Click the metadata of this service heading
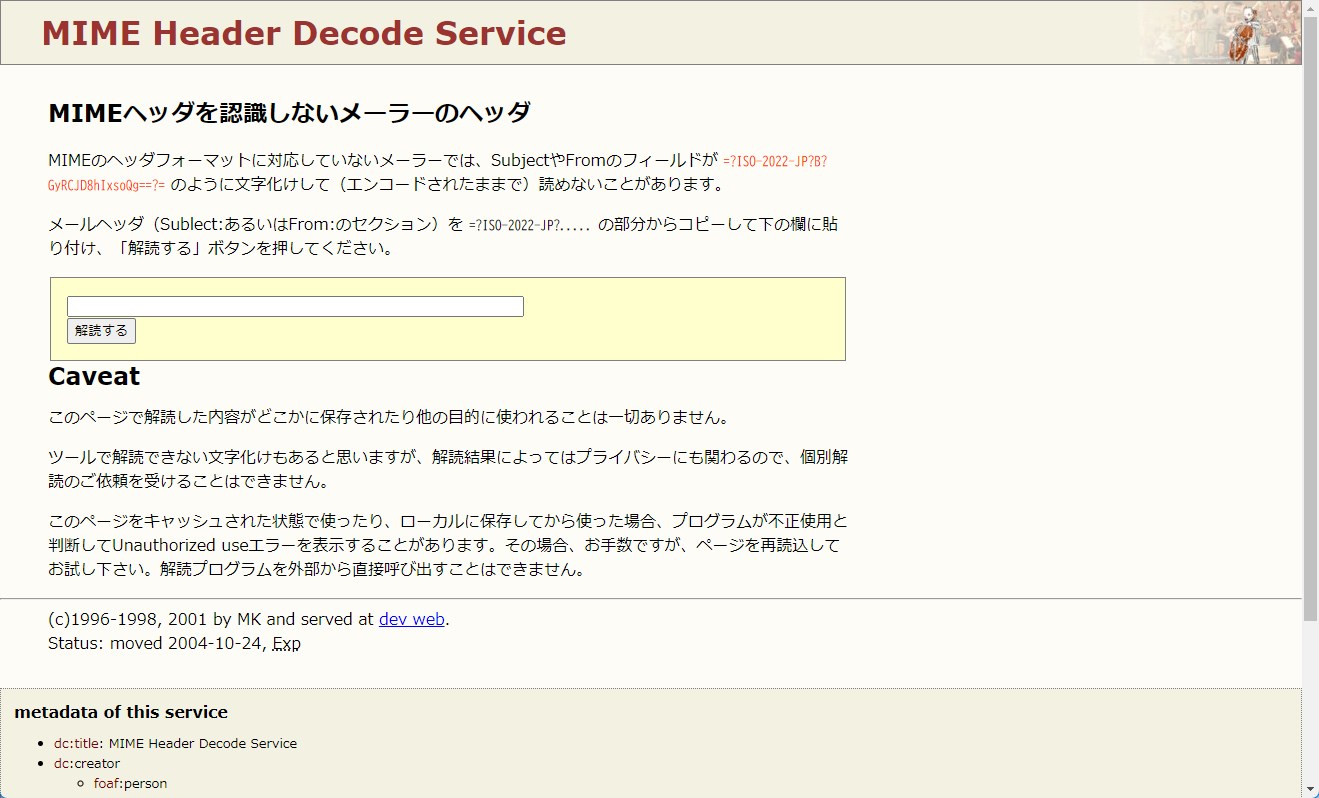Image resolution: width=1319 pixels, height=798 pixels. 120,712
